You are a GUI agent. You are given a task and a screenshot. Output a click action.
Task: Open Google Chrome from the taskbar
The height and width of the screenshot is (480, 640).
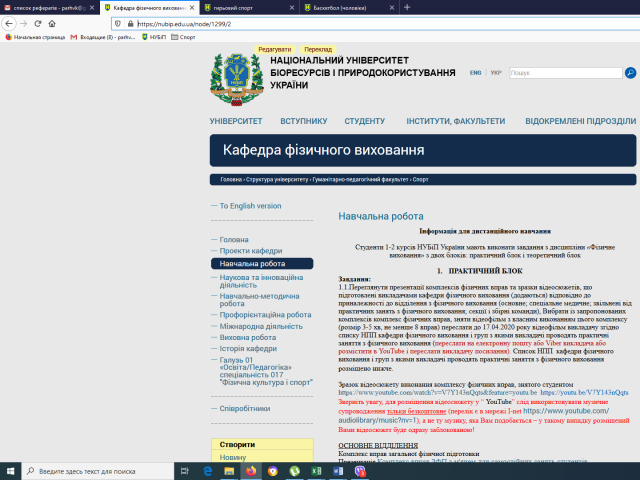[273, 471]
